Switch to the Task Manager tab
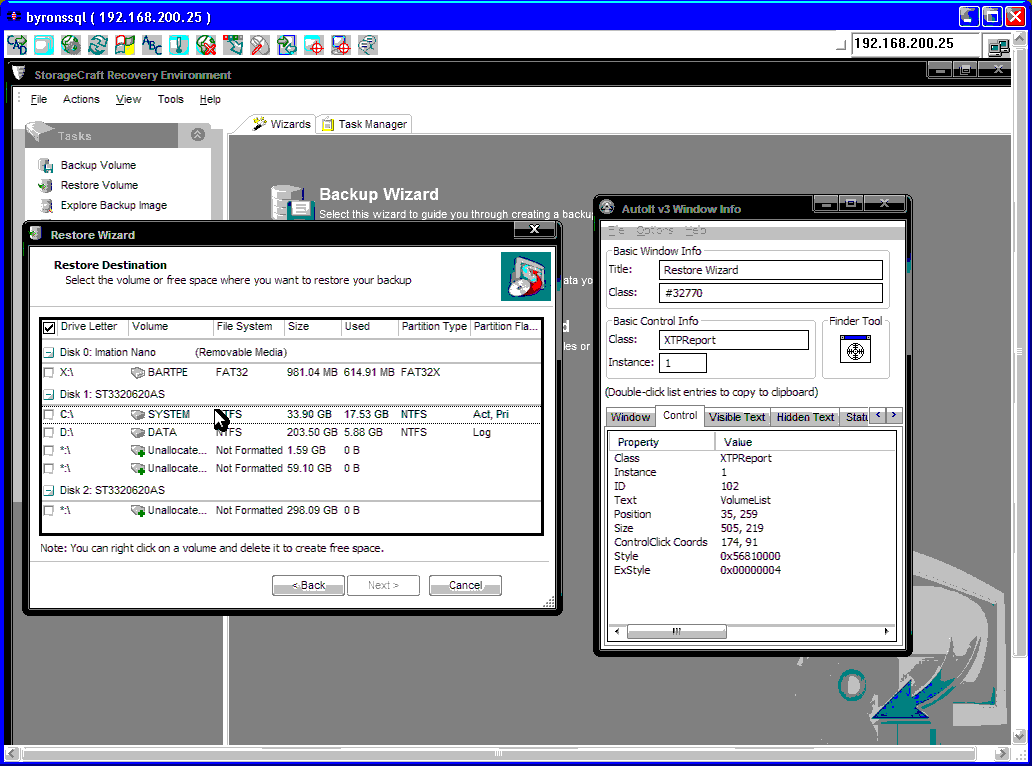 click(365, 124)
